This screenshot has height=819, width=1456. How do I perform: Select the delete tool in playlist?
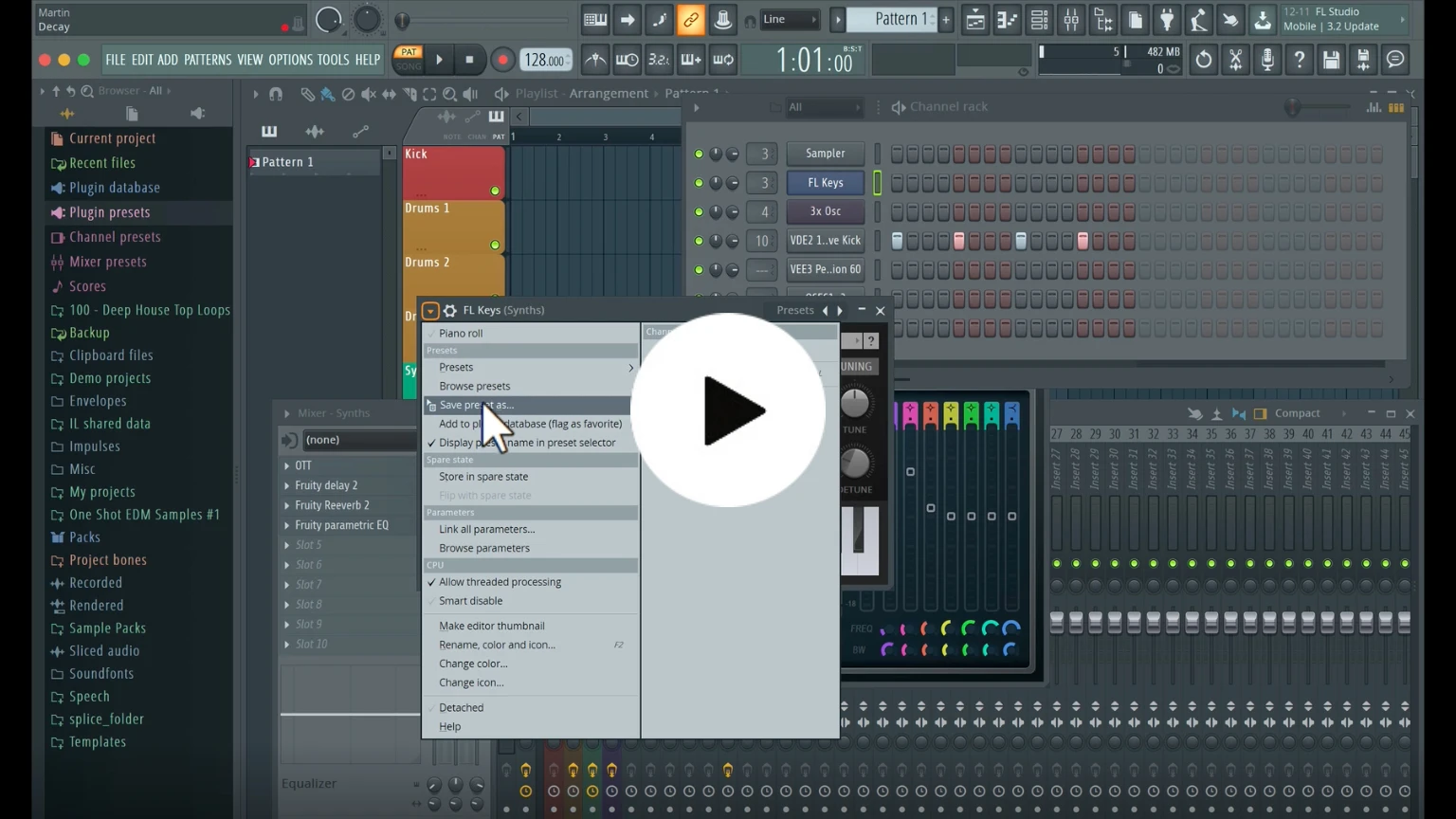tap(348, 94)
